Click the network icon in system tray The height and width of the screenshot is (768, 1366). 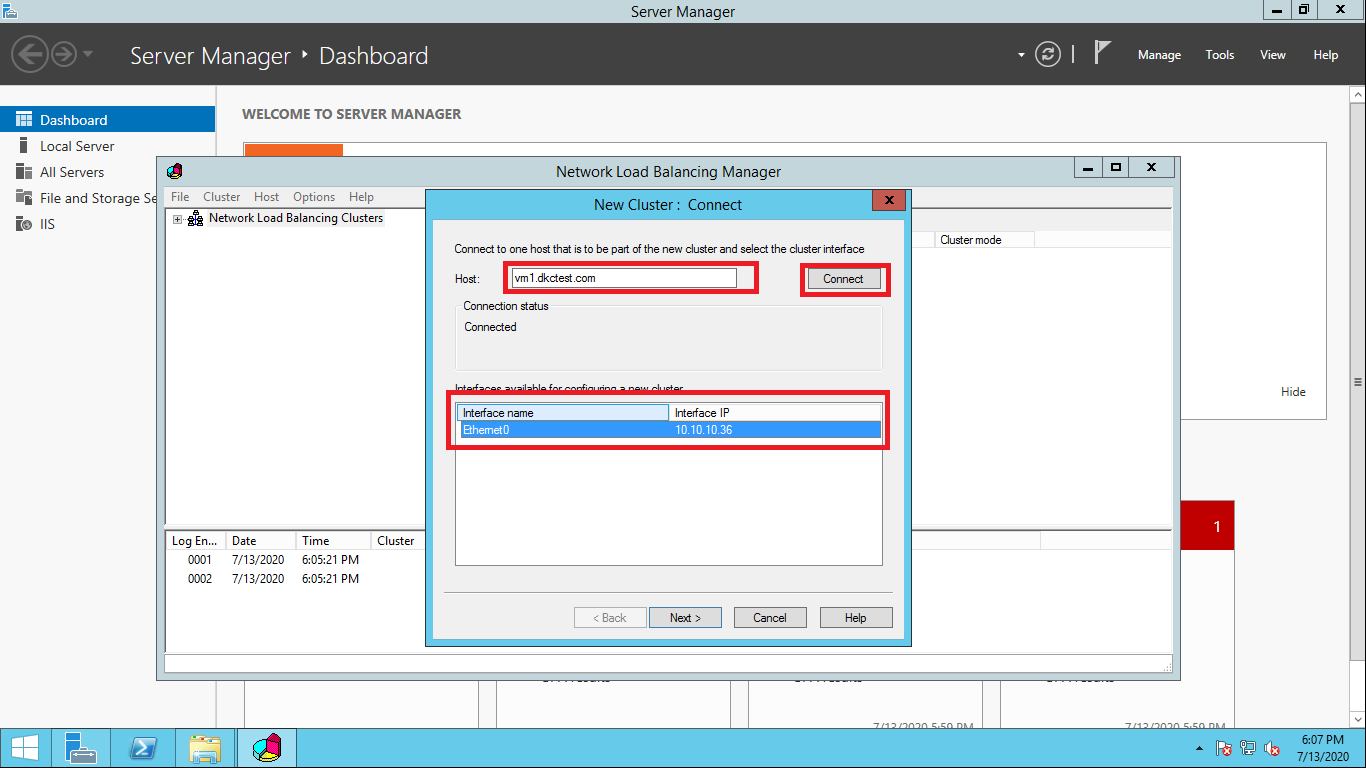coord(1248,748)
